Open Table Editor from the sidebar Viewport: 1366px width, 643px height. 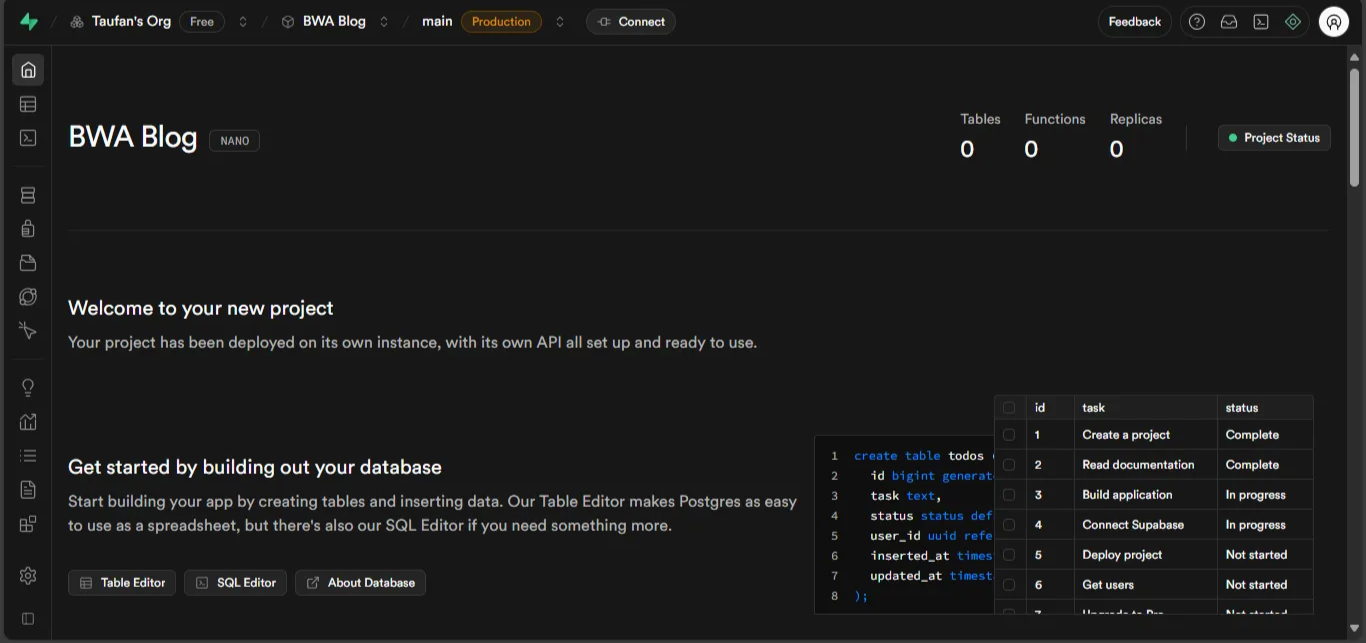(x=28, y=104)
